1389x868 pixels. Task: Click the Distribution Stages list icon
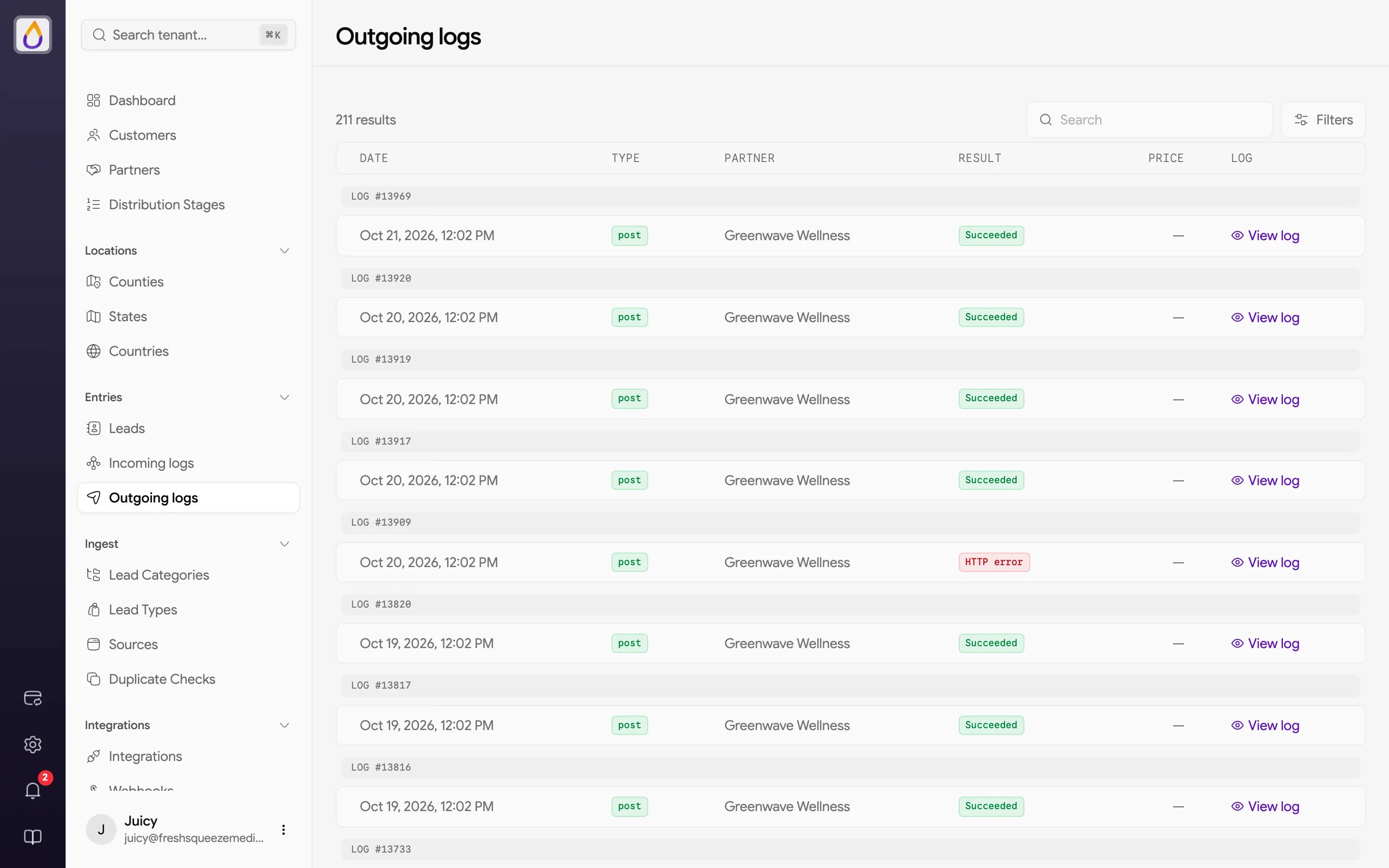[x=94, y=204]
